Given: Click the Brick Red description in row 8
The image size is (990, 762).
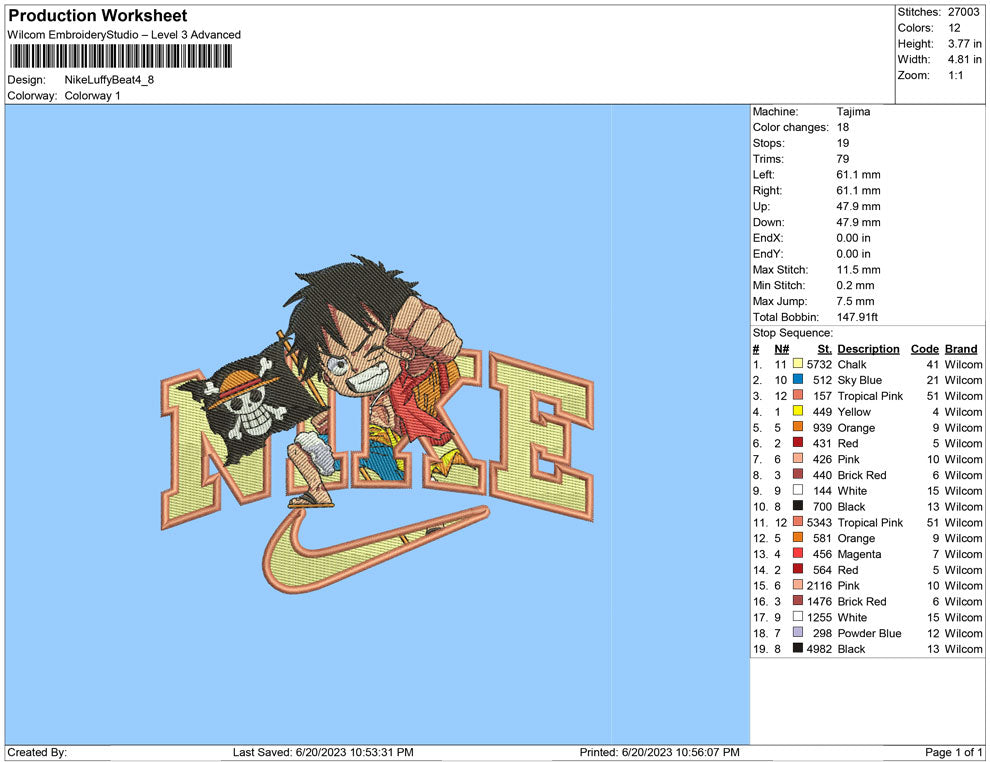Looking at the screenshot, I should click(862, 475).
